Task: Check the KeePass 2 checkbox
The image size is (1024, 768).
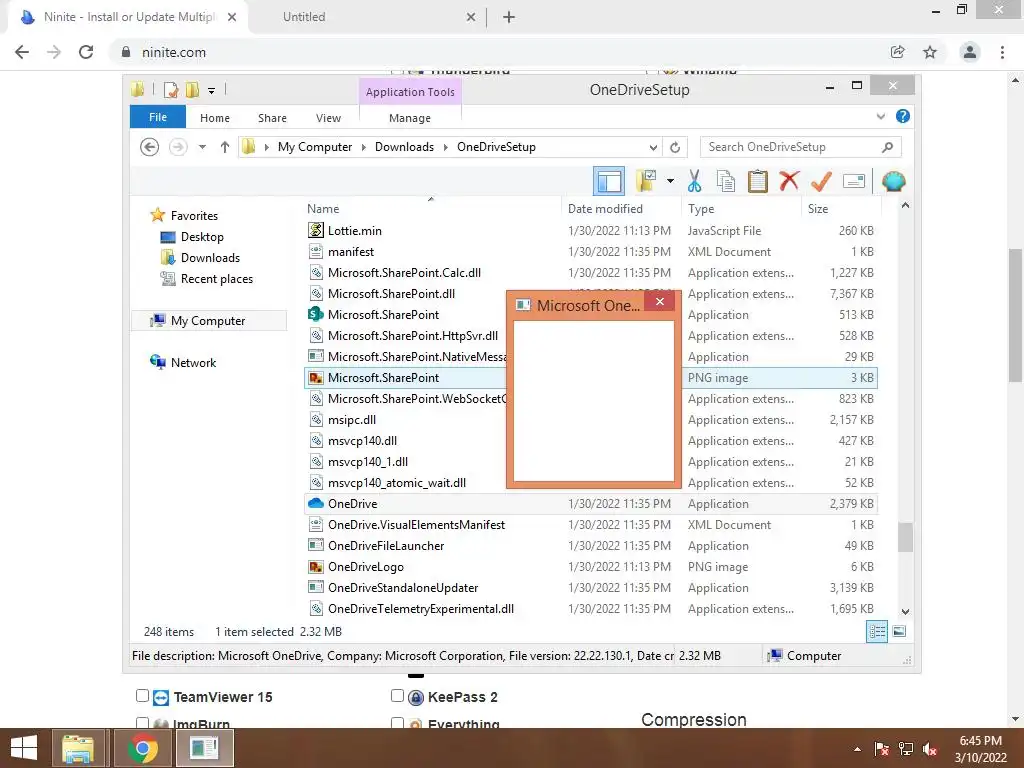Action: [x=397, y=696]
